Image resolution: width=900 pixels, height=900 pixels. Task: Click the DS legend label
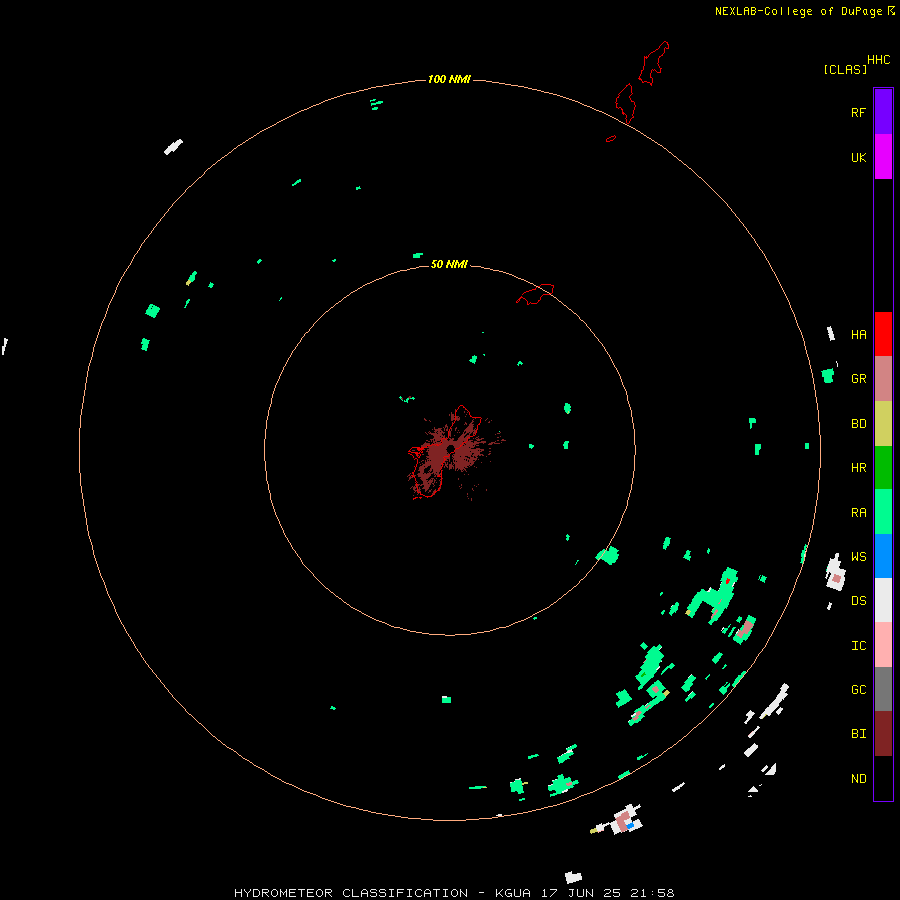(859, 601)
